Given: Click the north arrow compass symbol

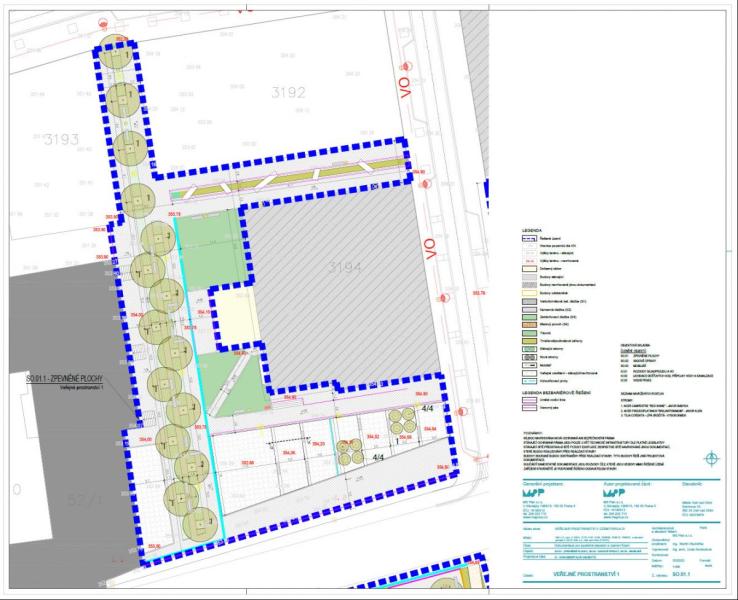Looking at the screenshot, I should pyautogui.click(x=711, y=459).
